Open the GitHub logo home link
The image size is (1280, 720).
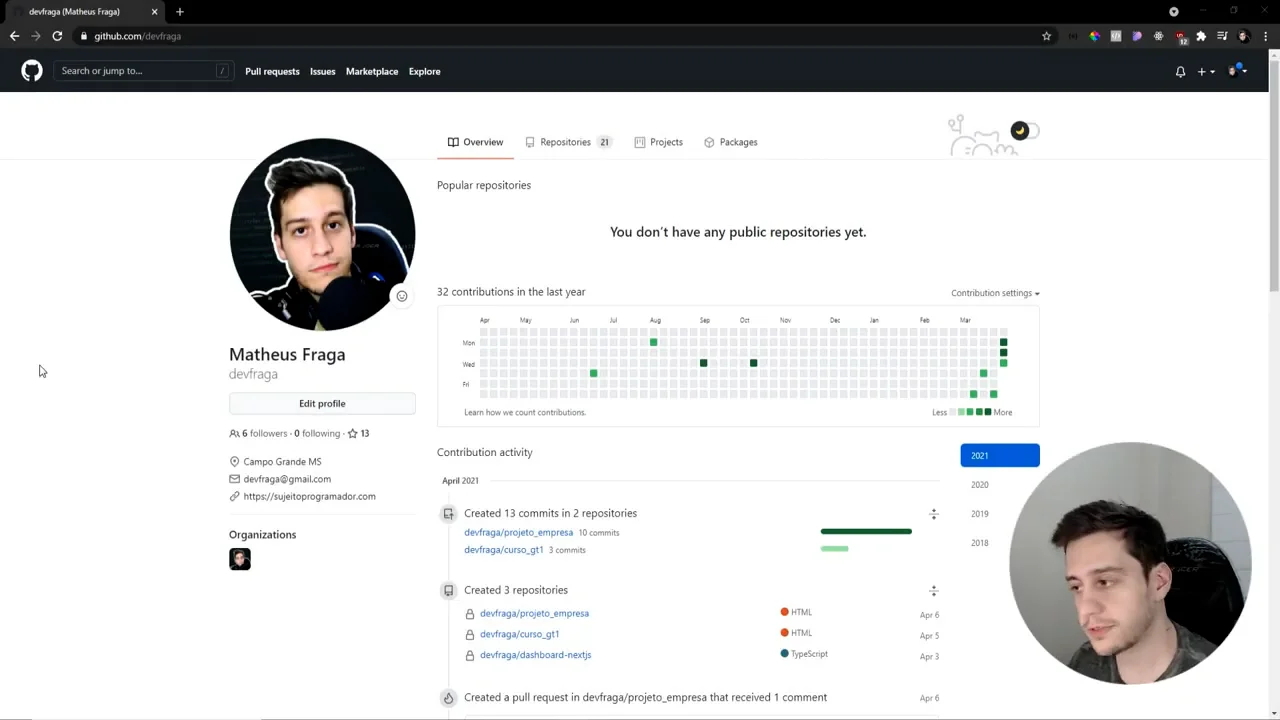click(x=32, y=71)
